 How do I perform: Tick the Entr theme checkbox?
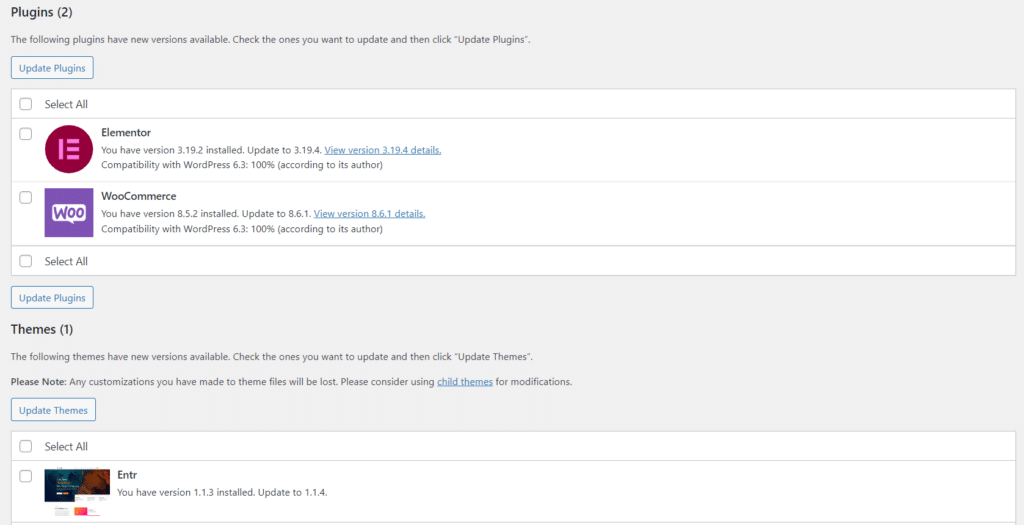click(x=25, y=476)
